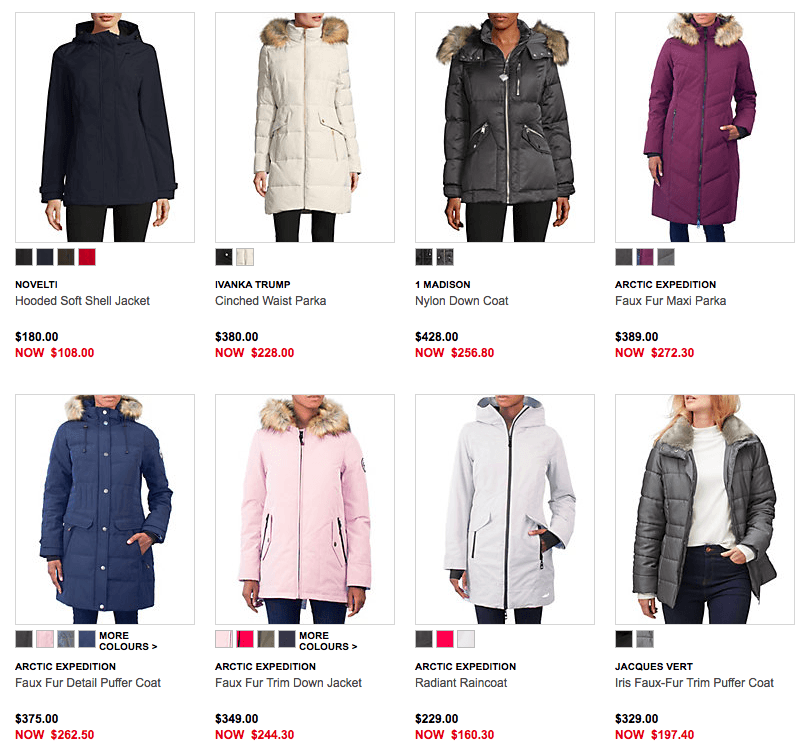807x745 pixels.
Task: Select black swatch under Iris Faux-Fur Trim Puffer Coat
Action: coord(624,639)
